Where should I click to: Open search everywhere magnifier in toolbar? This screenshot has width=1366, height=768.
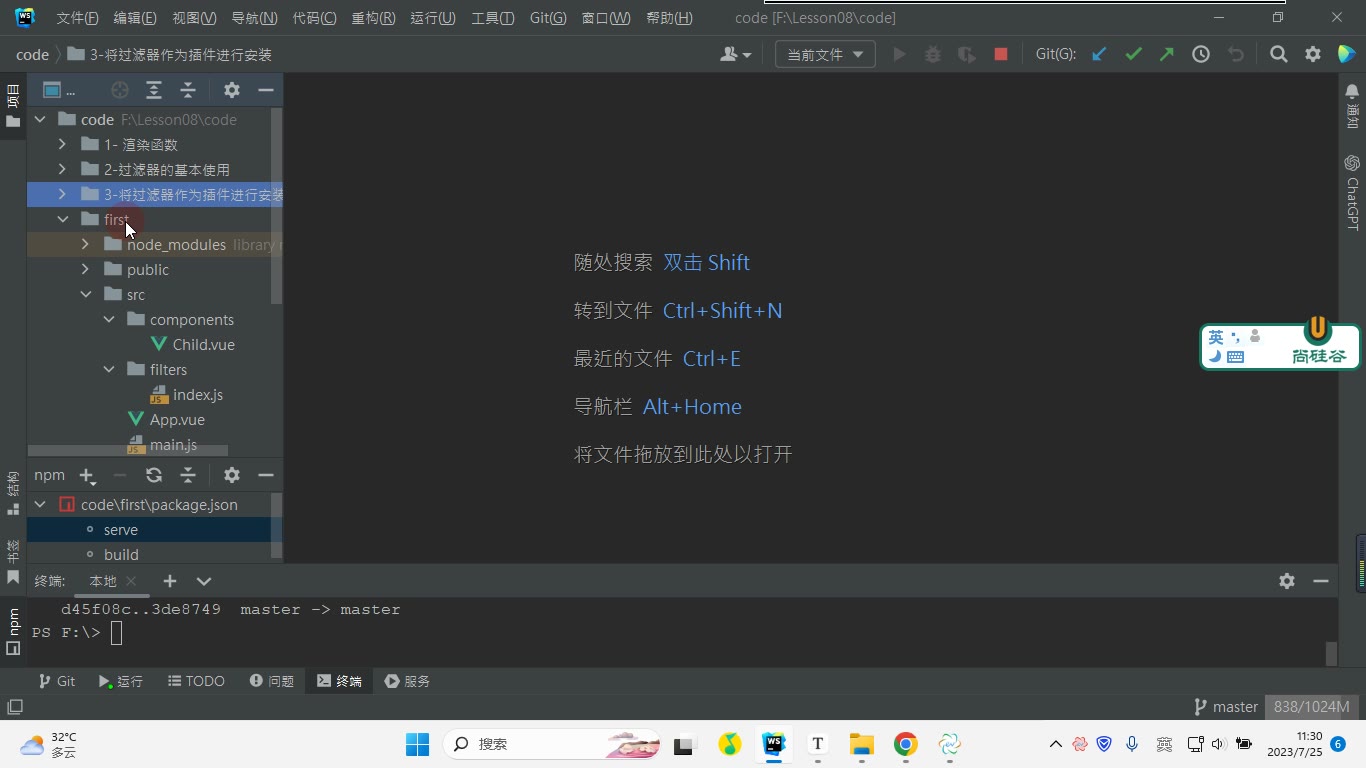pos(1279,55)
